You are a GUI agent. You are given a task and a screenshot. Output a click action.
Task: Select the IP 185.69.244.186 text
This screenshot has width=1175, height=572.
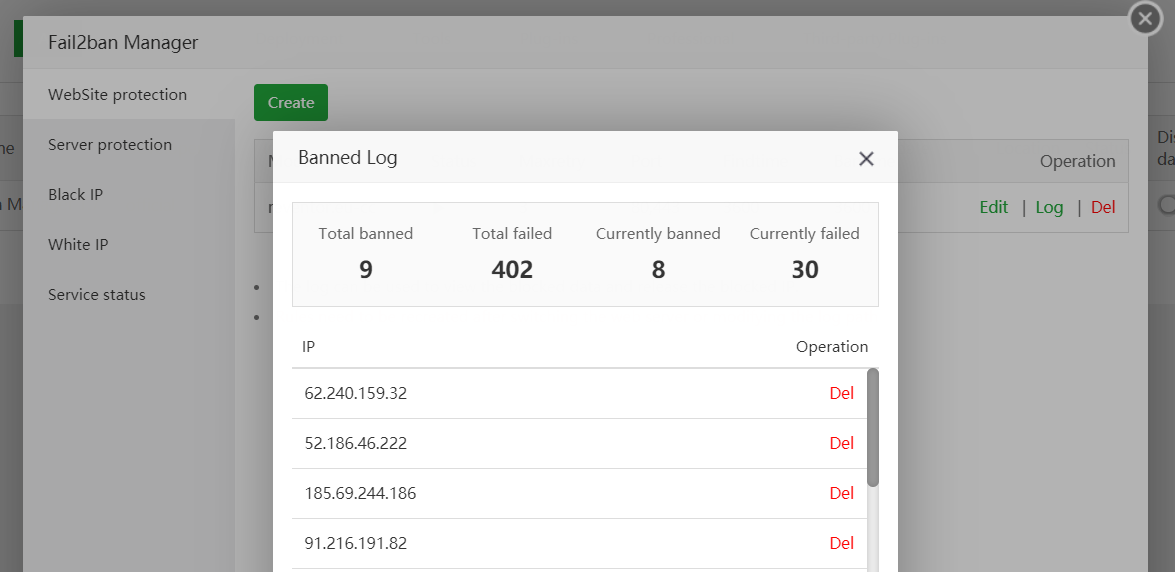(360, 493)
